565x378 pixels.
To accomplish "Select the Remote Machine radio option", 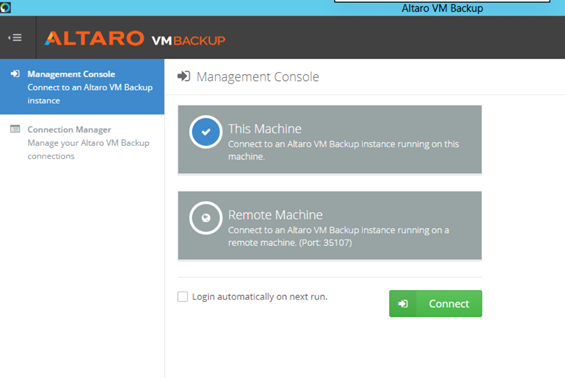I will 206,218.
